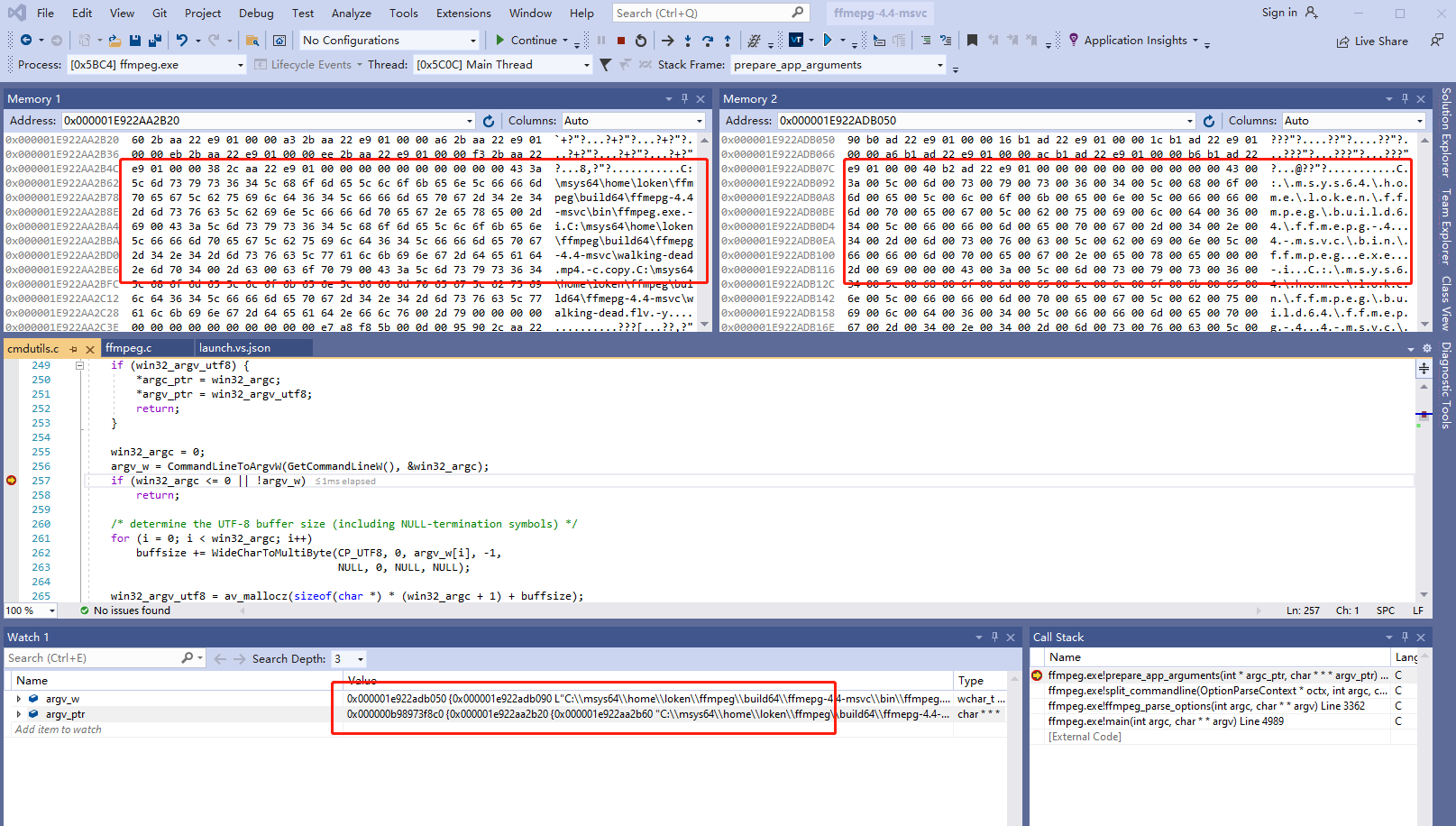Click the Save All toolbar icon
Viewport: 1456px width, 826px height.
pyautogui.click(x=155, y=41)
